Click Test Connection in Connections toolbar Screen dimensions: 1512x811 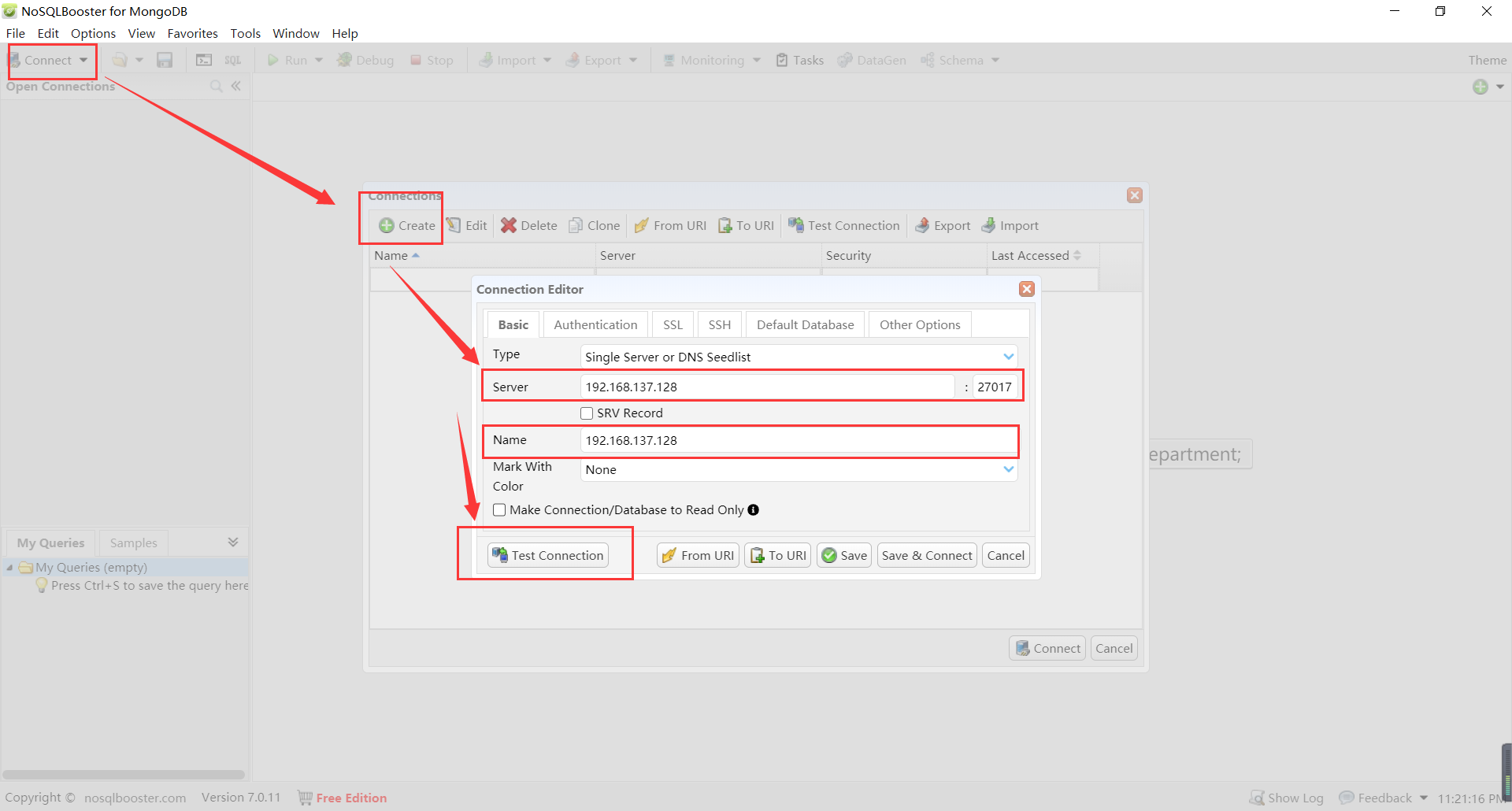pos(844,225)
